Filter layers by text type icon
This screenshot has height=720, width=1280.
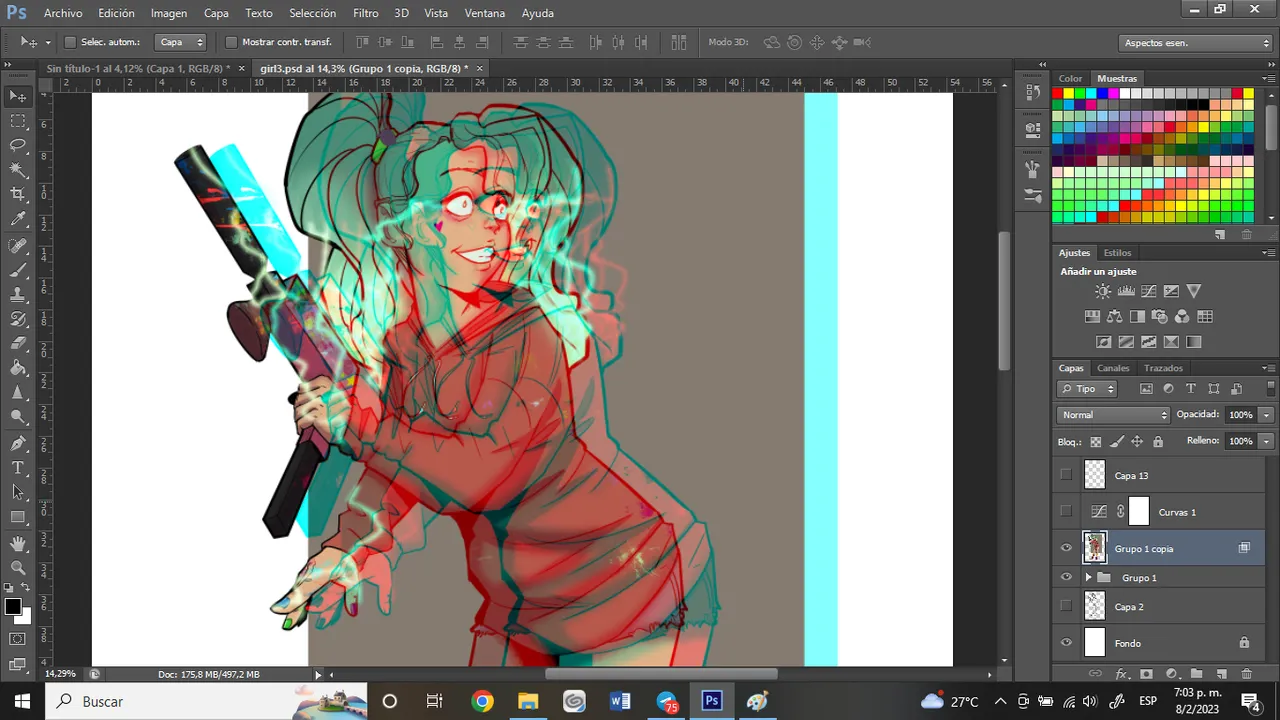point(1190,389)
